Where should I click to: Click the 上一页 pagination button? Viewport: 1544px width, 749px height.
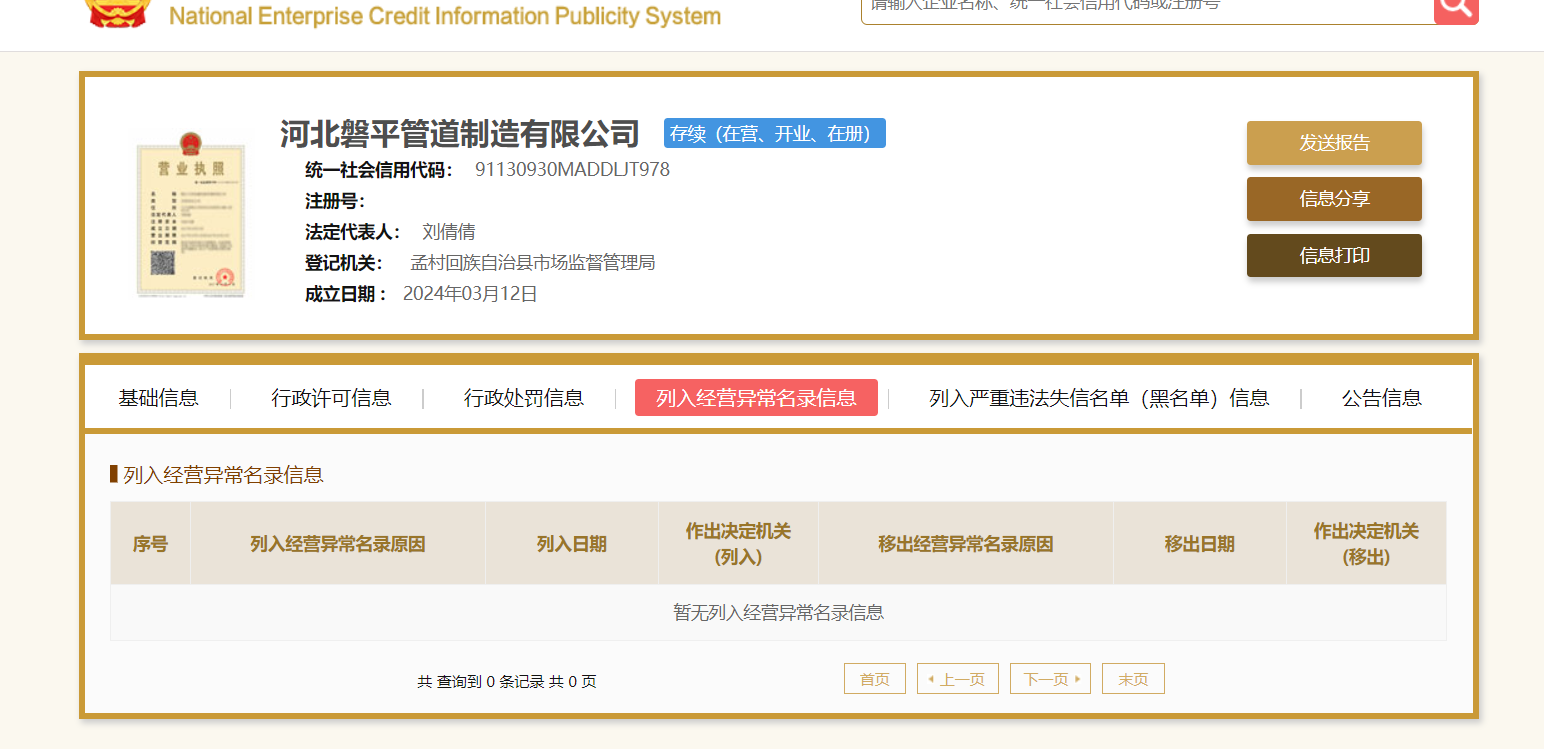coord(958,679)
